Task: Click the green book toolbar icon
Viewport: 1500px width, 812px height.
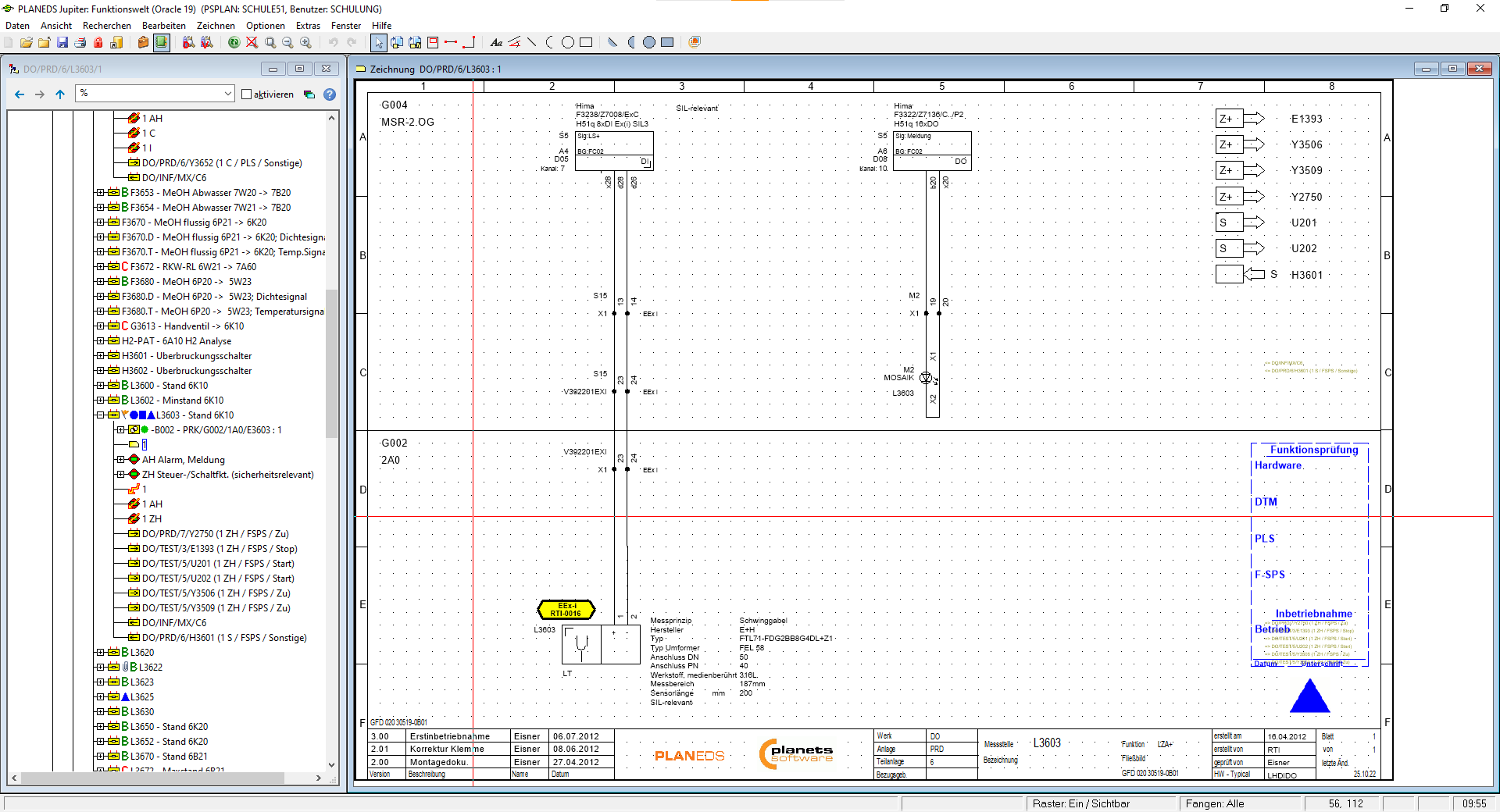Action: click(x=161, y=42)
